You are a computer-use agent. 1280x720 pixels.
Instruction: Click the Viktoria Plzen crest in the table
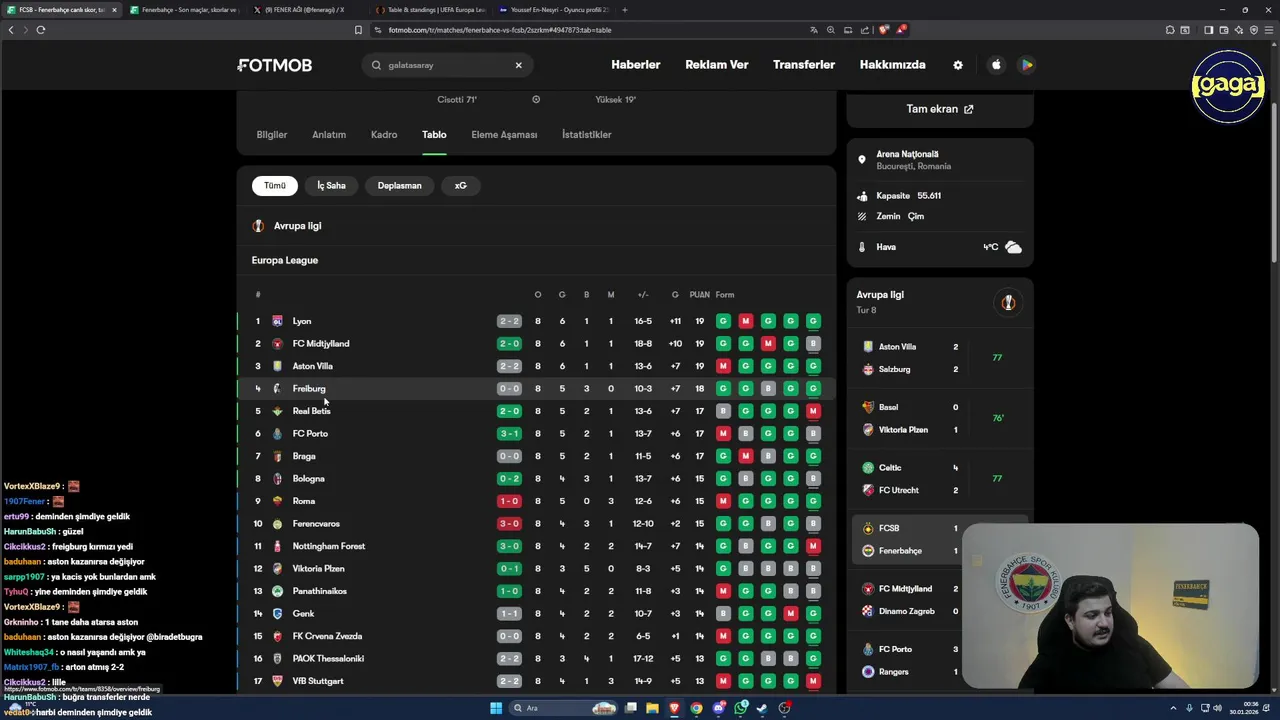point(277,569)
